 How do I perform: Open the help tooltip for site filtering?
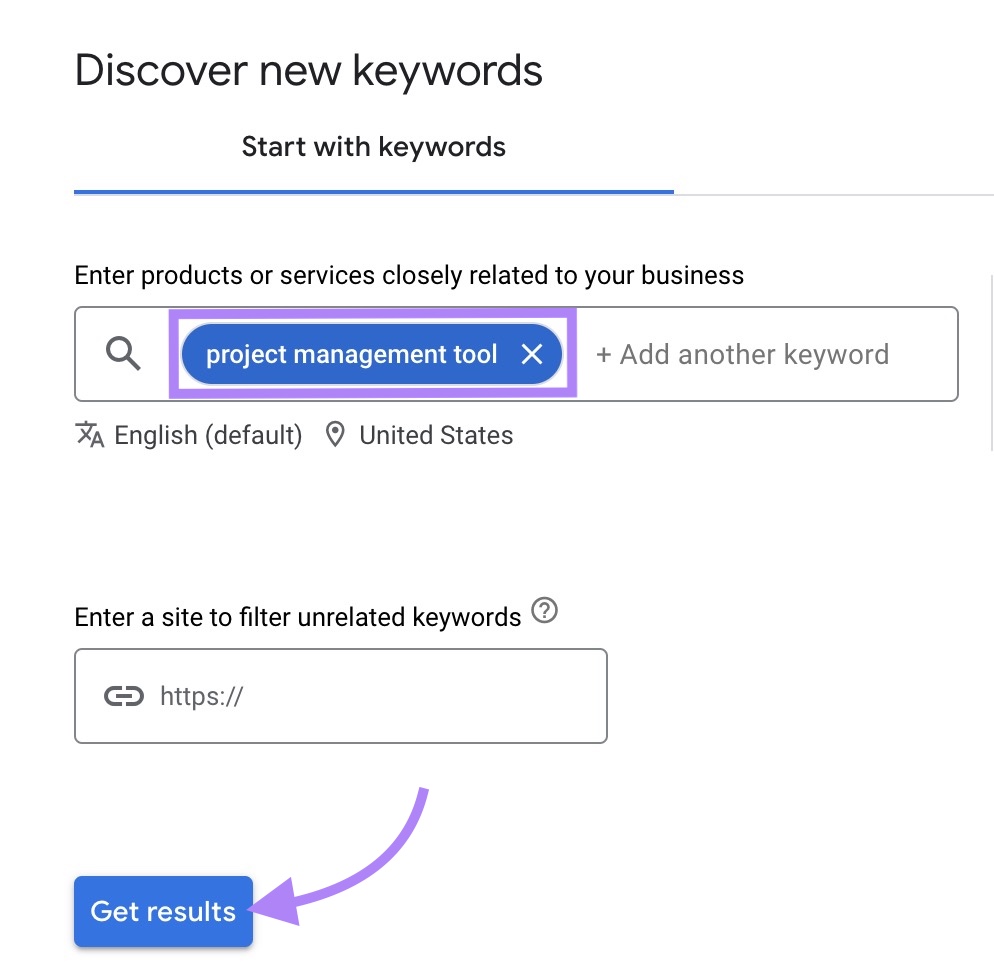coord(544,611)
